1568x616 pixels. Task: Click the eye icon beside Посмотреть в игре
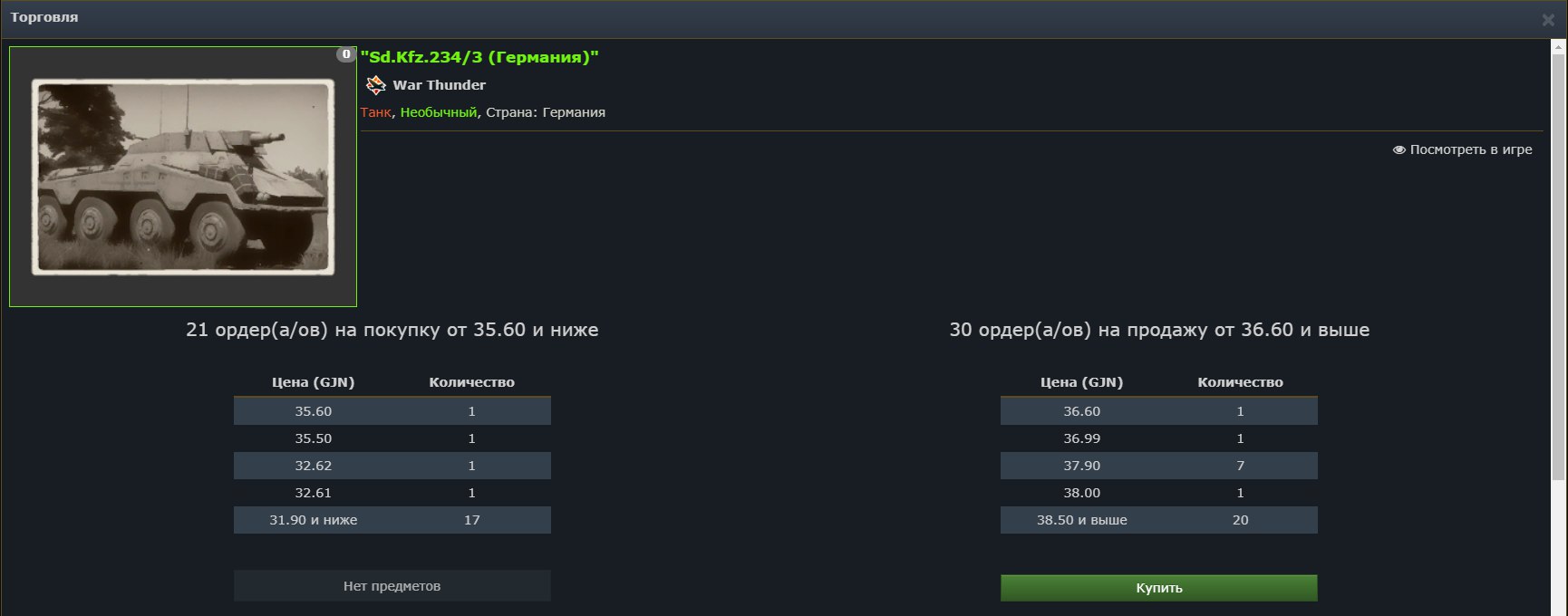pyautogui.click(x=1399, y=149)
